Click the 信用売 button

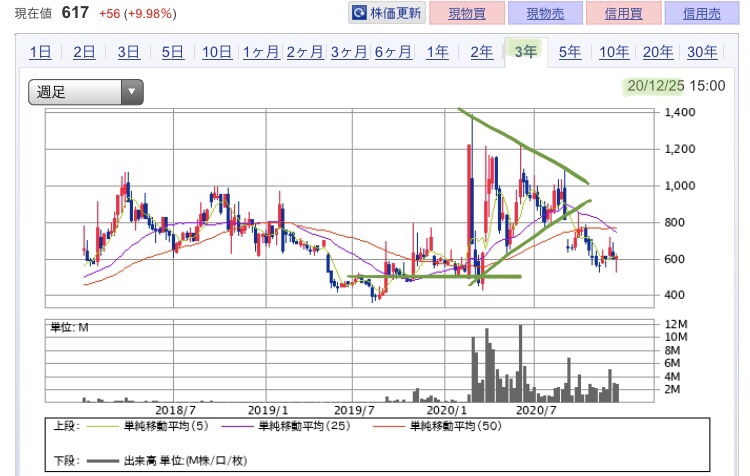tap(702, 13)
